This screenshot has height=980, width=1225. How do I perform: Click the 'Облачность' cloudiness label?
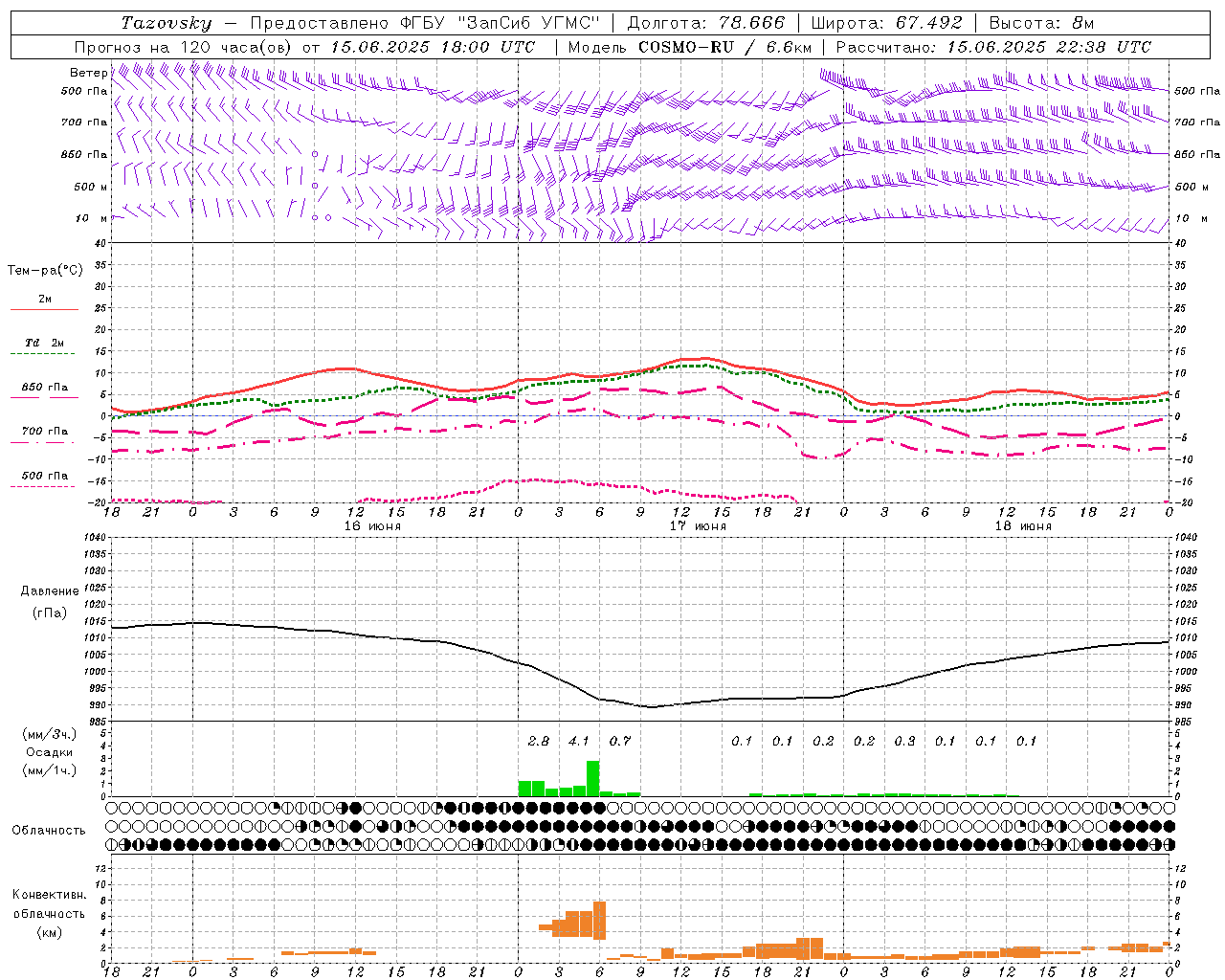[x=49, y=830]
